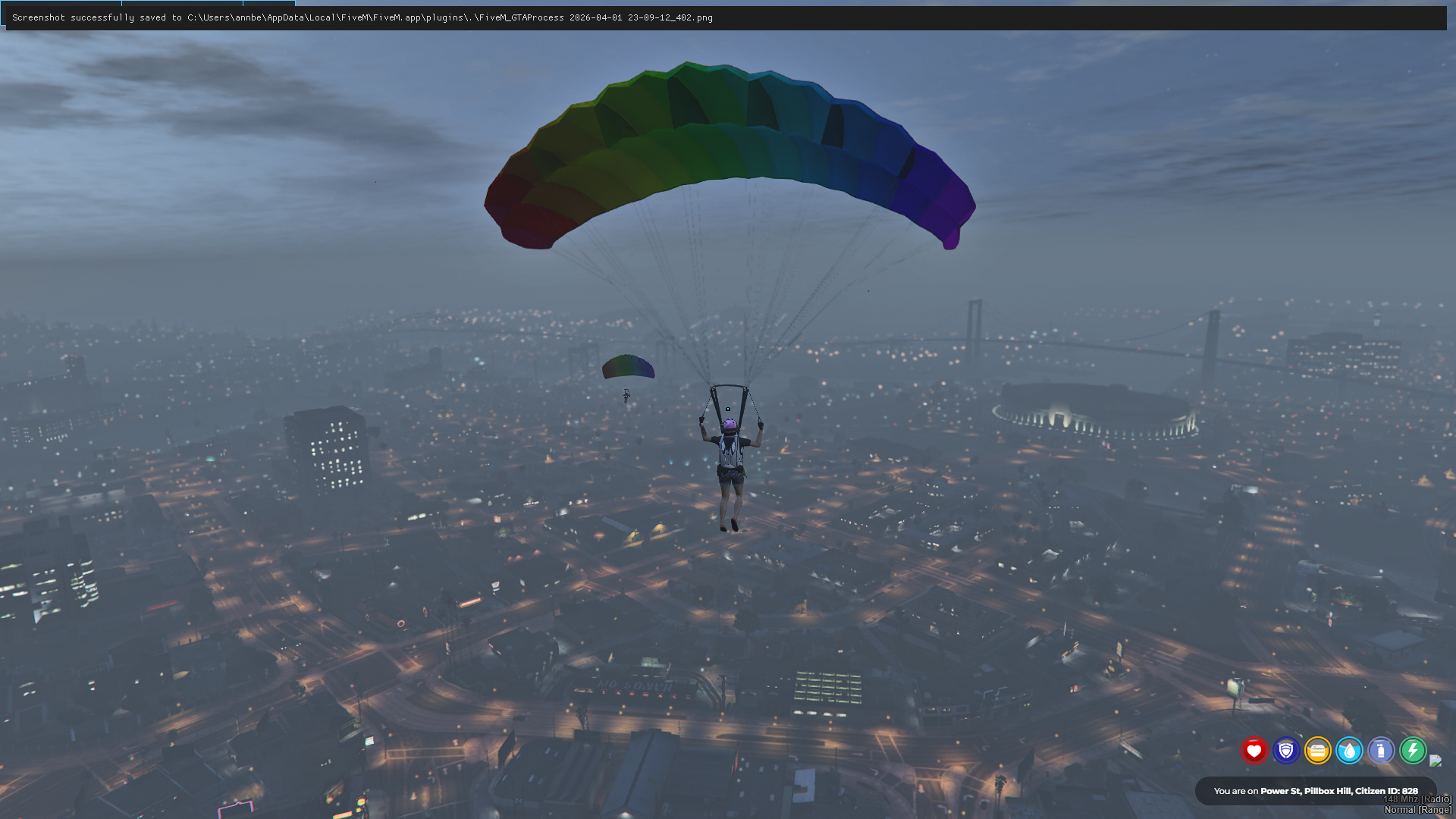This screenshot has height=819, width=1456.
Task: Click the large rainbow parachute canopy
Action: (730, 155)
